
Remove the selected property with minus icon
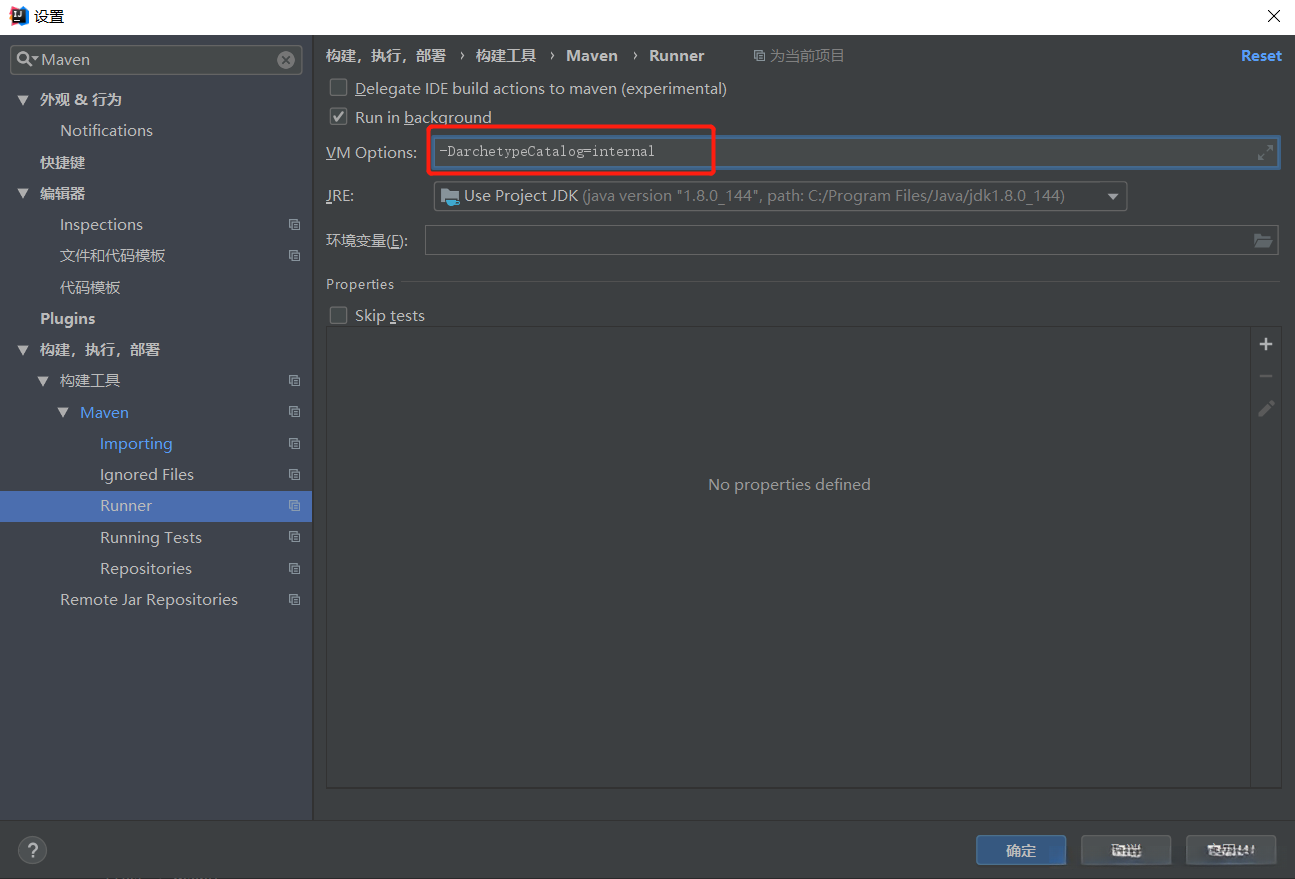point(1266,376)
